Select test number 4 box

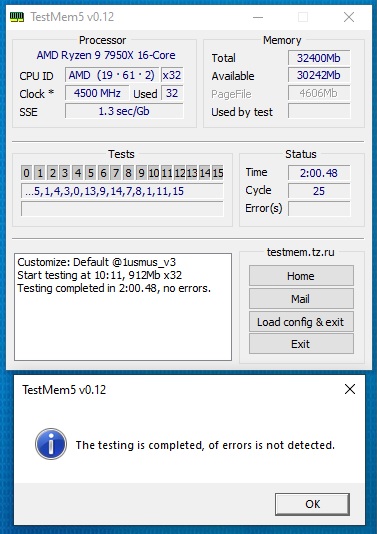78,173
